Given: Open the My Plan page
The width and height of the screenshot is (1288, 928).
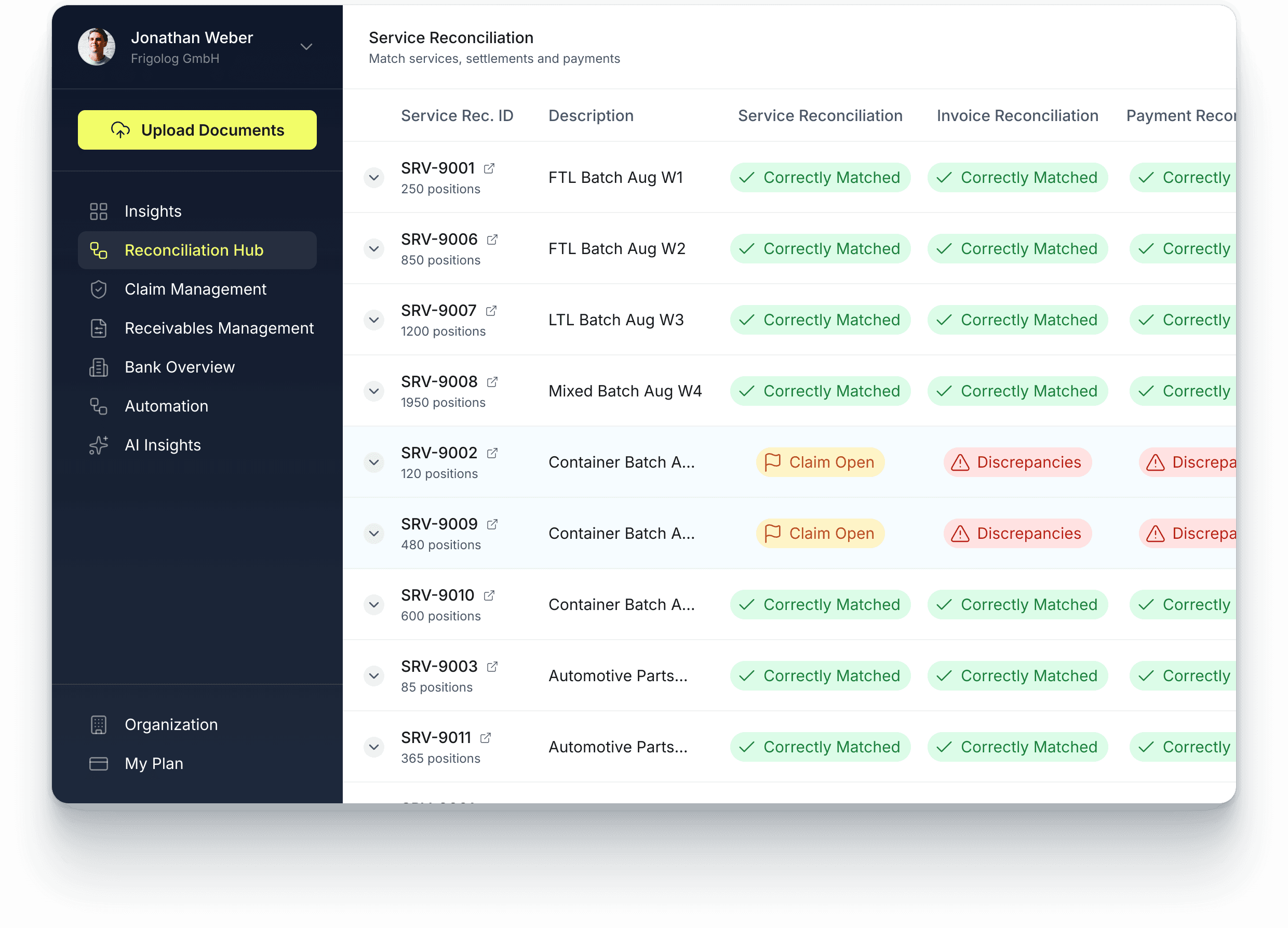Looking at the screenshot, I should pos(154,763).
